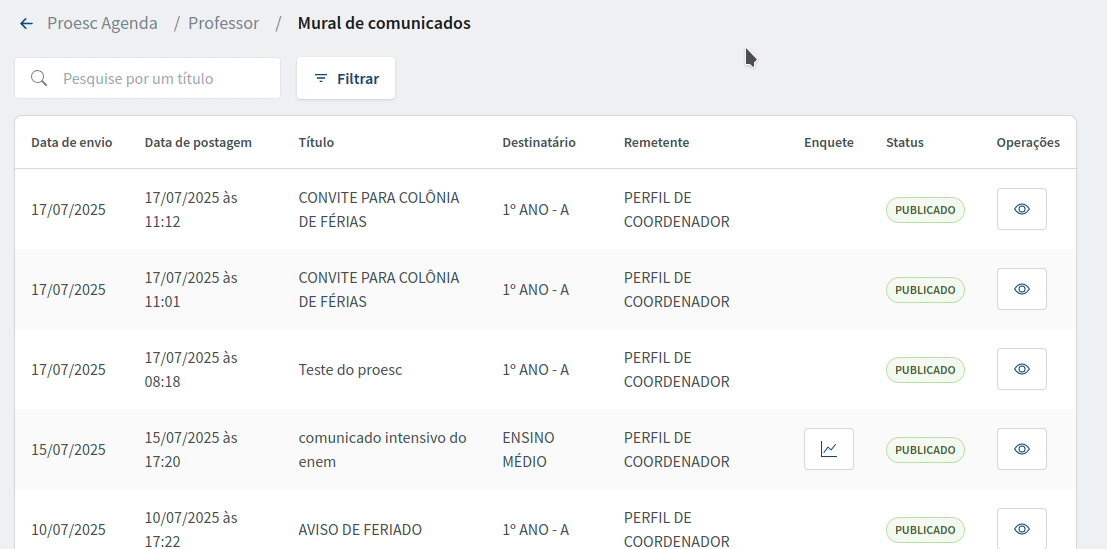
Task: Open poll chart for comunicado intensivo do enem
Action: click(829, 449)
